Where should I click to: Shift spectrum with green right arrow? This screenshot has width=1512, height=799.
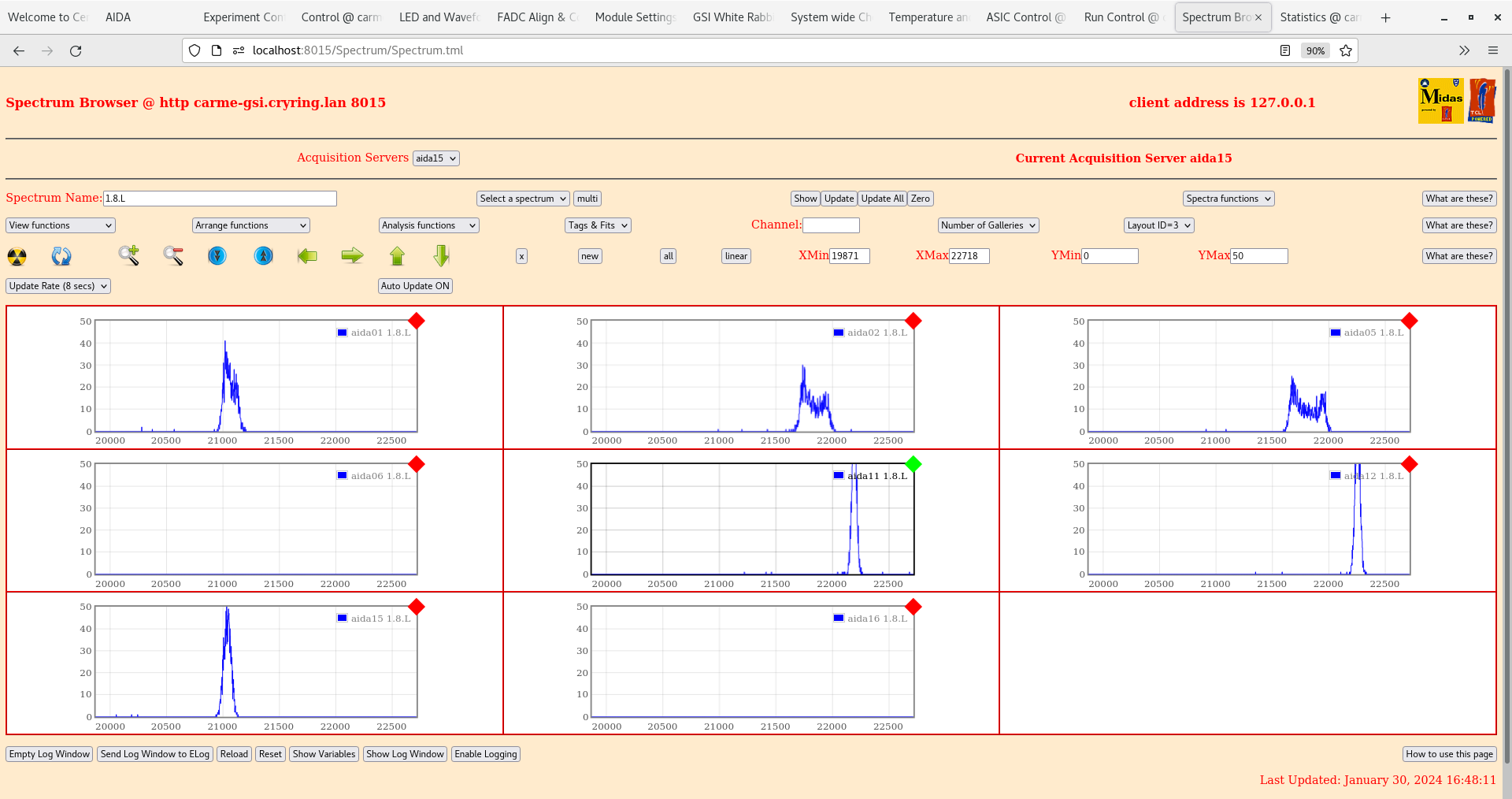352,255
